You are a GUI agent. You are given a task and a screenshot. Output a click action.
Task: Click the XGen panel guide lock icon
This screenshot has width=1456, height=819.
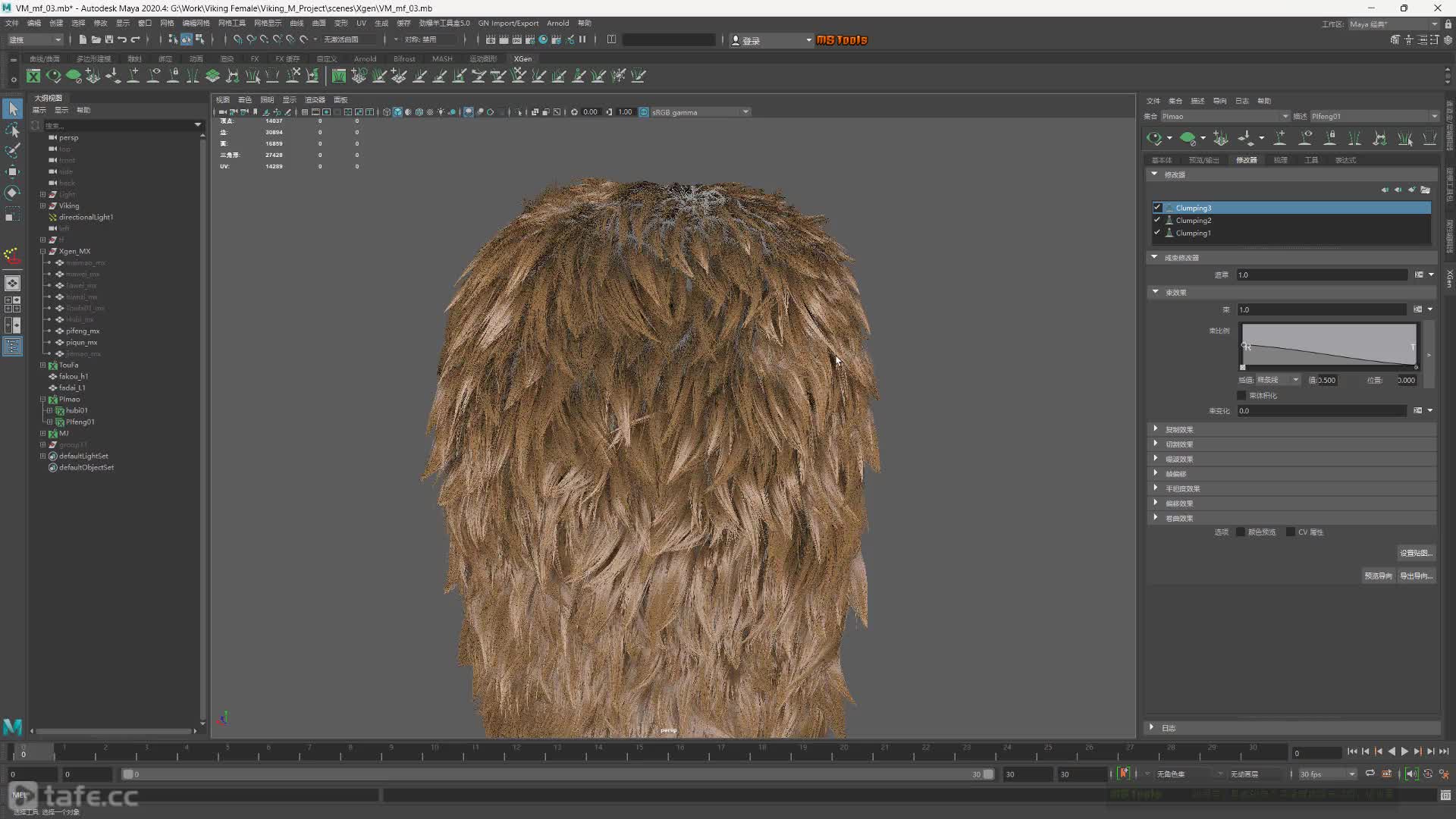(1330, 138)
